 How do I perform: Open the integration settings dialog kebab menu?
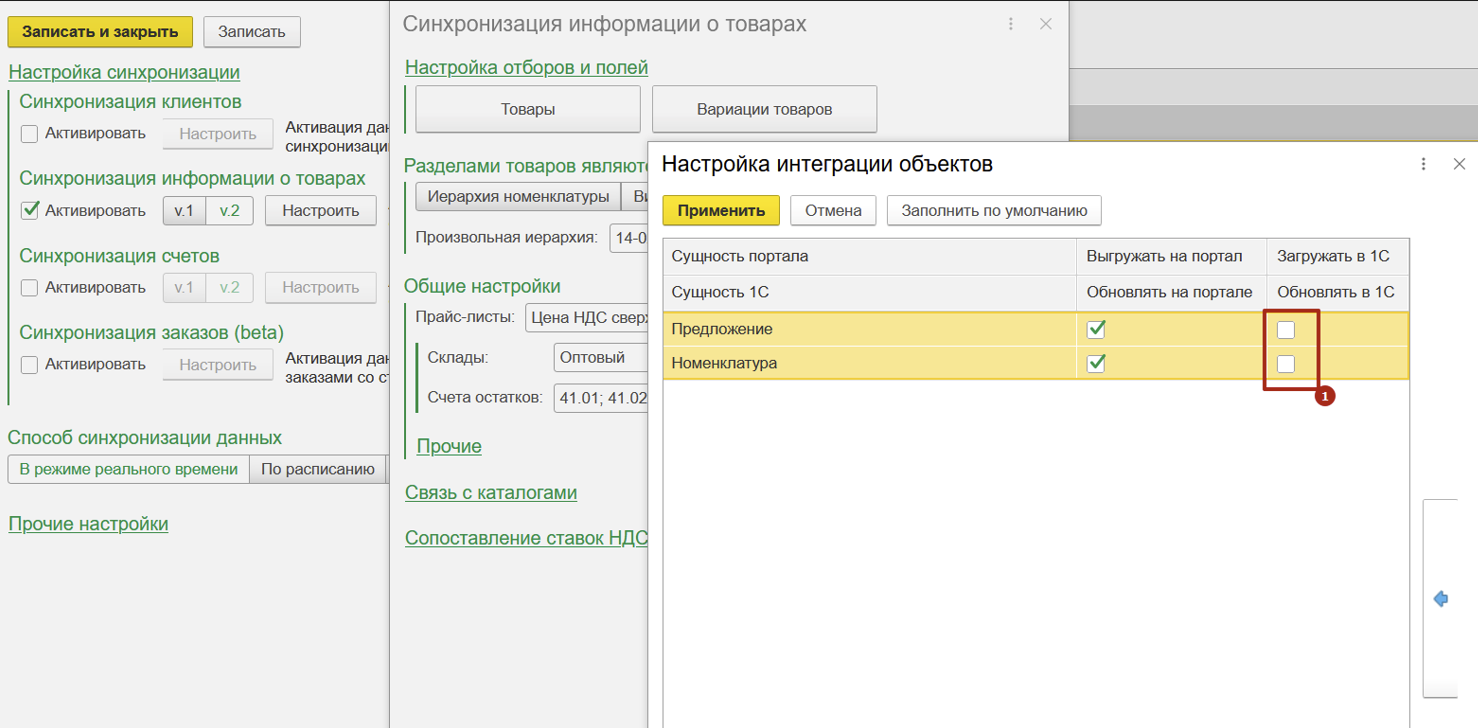1423,164
